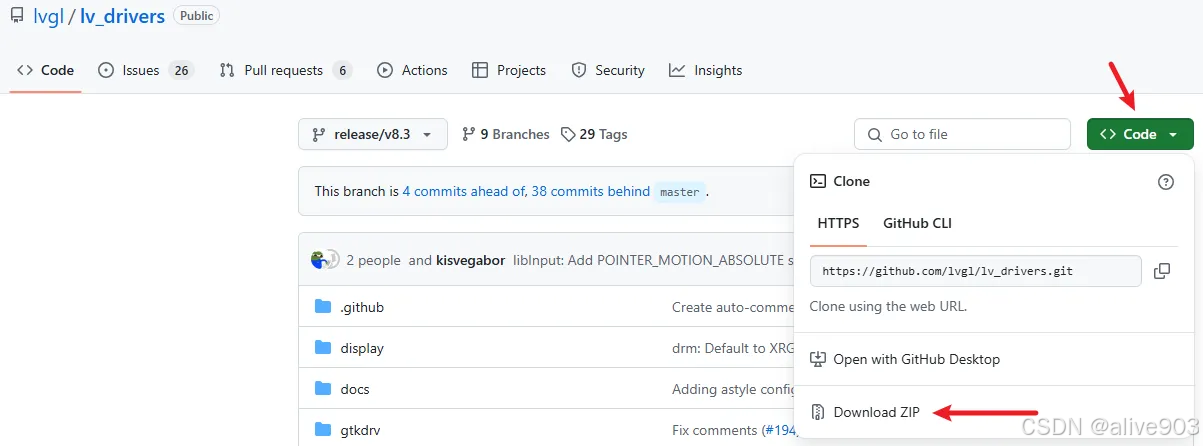Click the GitHub Desktop download icon
Image resolution: width=1203 pixels, height=446 pixels.
click(x=817, y=359)
